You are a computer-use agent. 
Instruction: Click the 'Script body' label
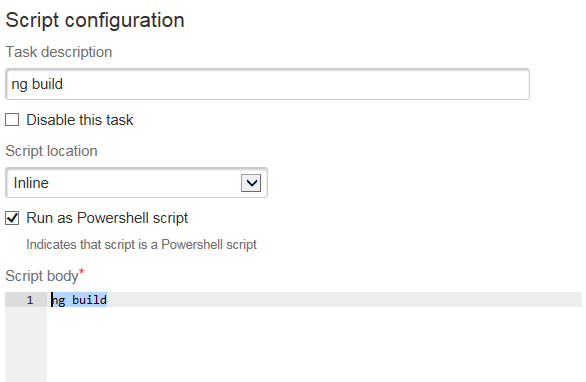point(42,276)
